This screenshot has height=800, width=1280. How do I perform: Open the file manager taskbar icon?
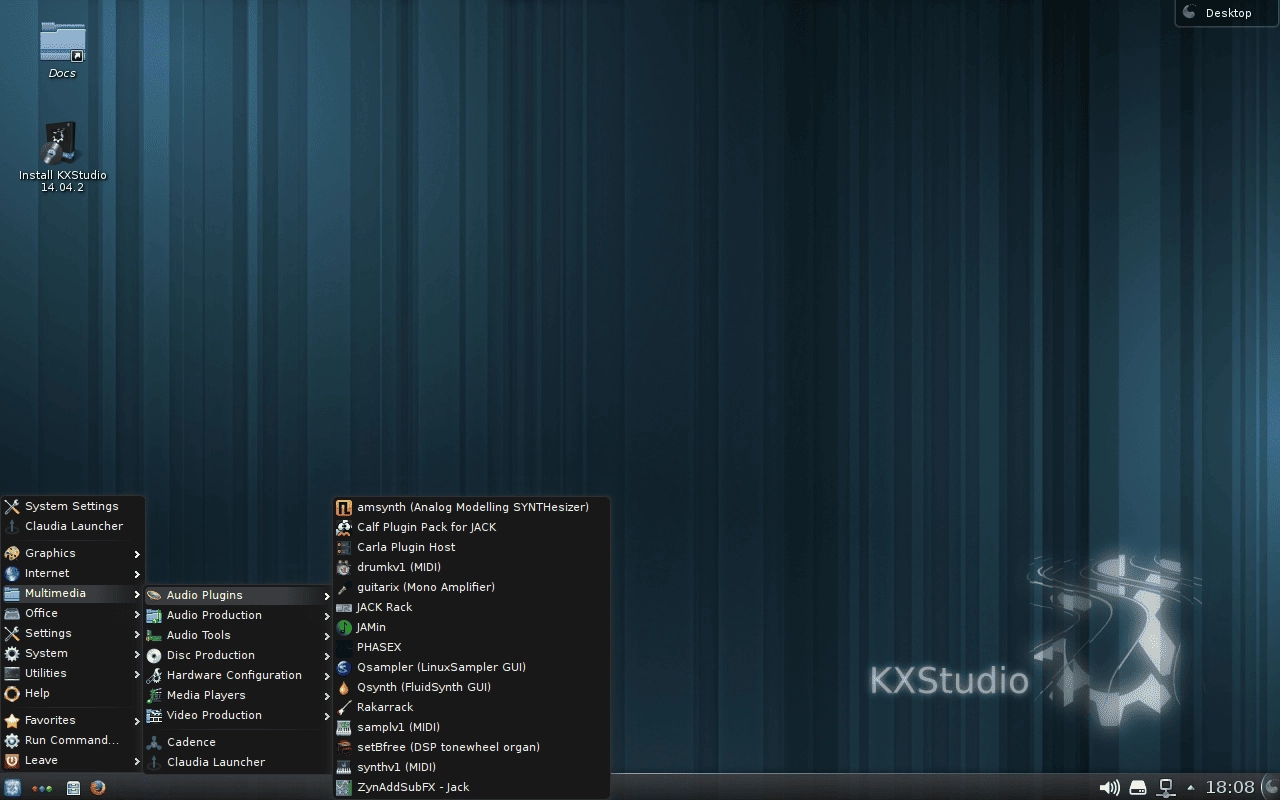[73, 788]
